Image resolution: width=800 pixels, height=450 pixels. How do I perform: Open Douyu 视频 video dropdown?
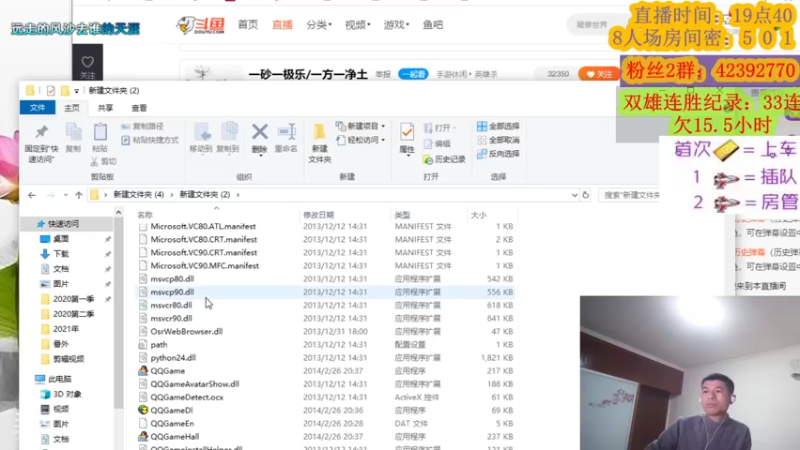(358, 25)
